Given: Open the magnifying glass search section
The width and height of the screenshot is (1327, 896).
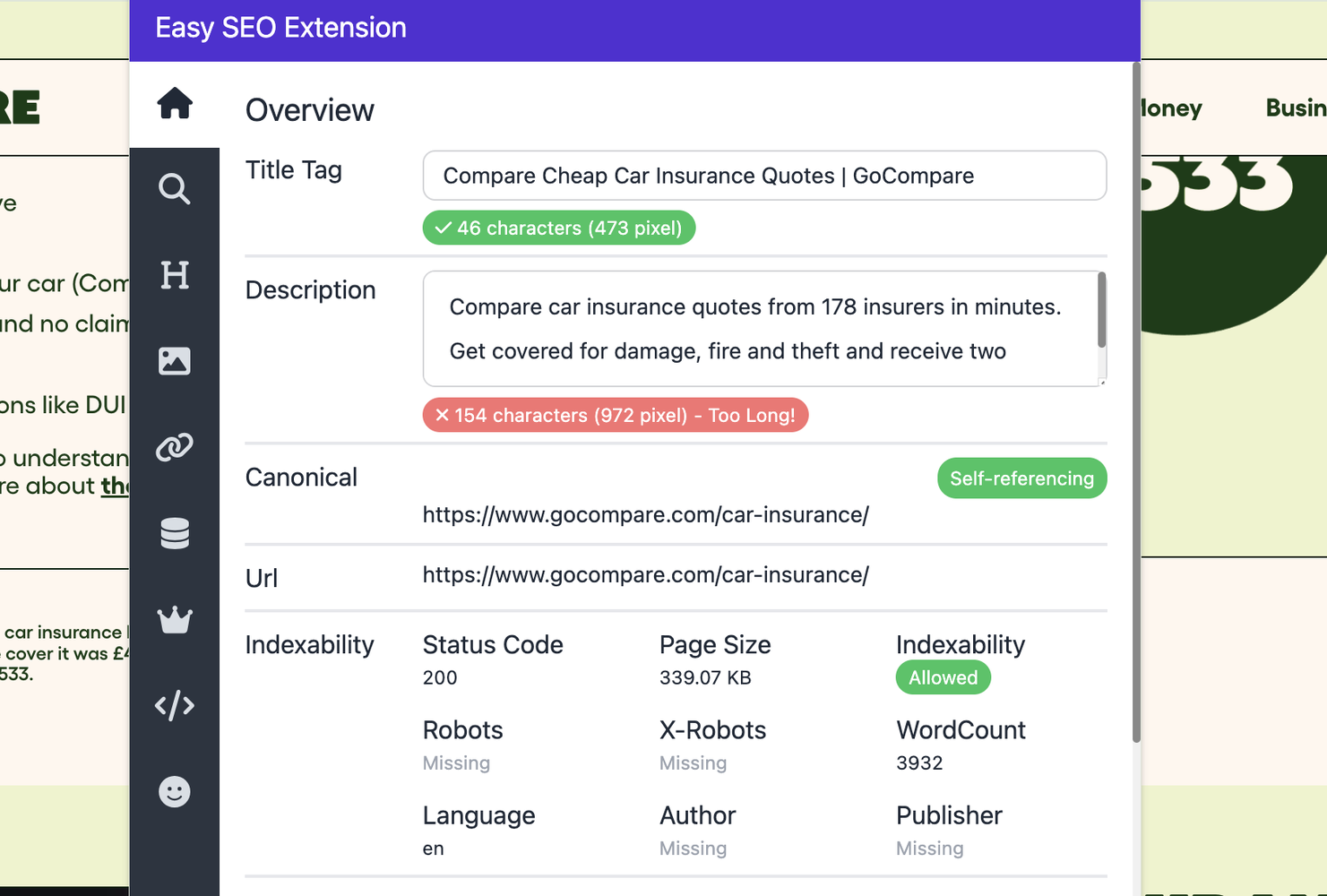Looking at the screenshot, I should (x=175, y=189).
